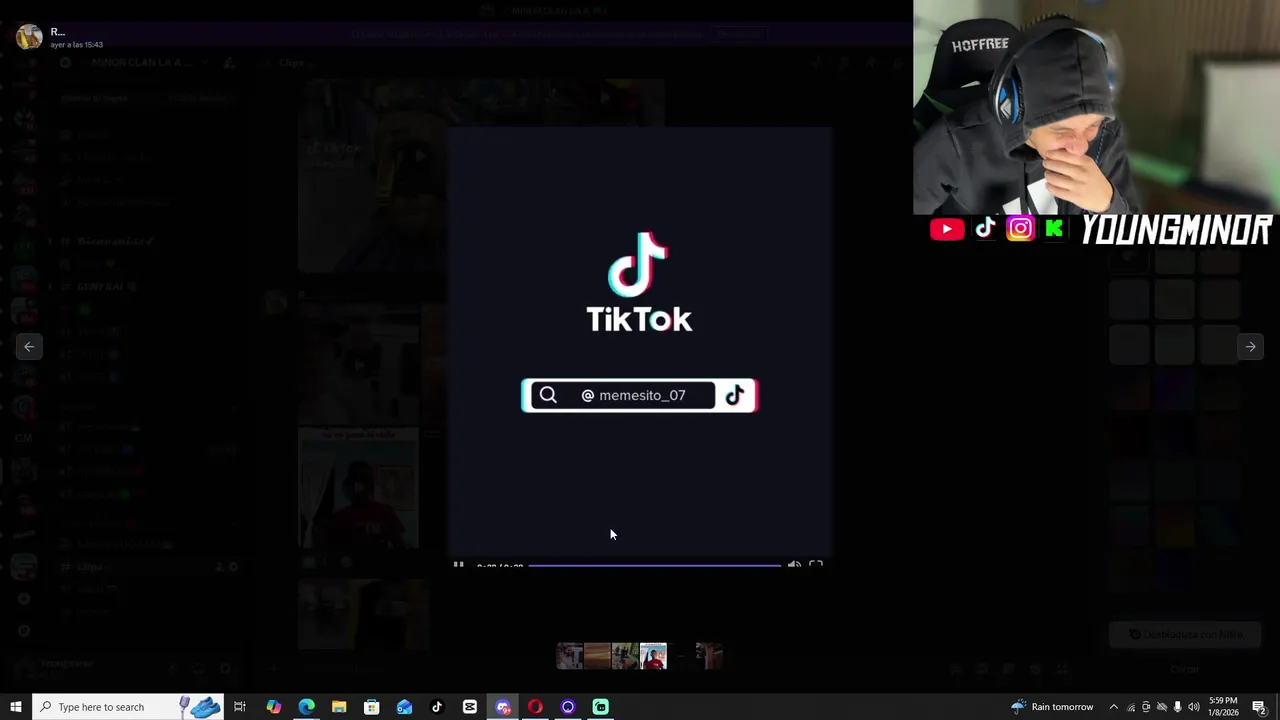Focus the 'Type here to search' box
The image size is (1280, 720).
(128, 707)
